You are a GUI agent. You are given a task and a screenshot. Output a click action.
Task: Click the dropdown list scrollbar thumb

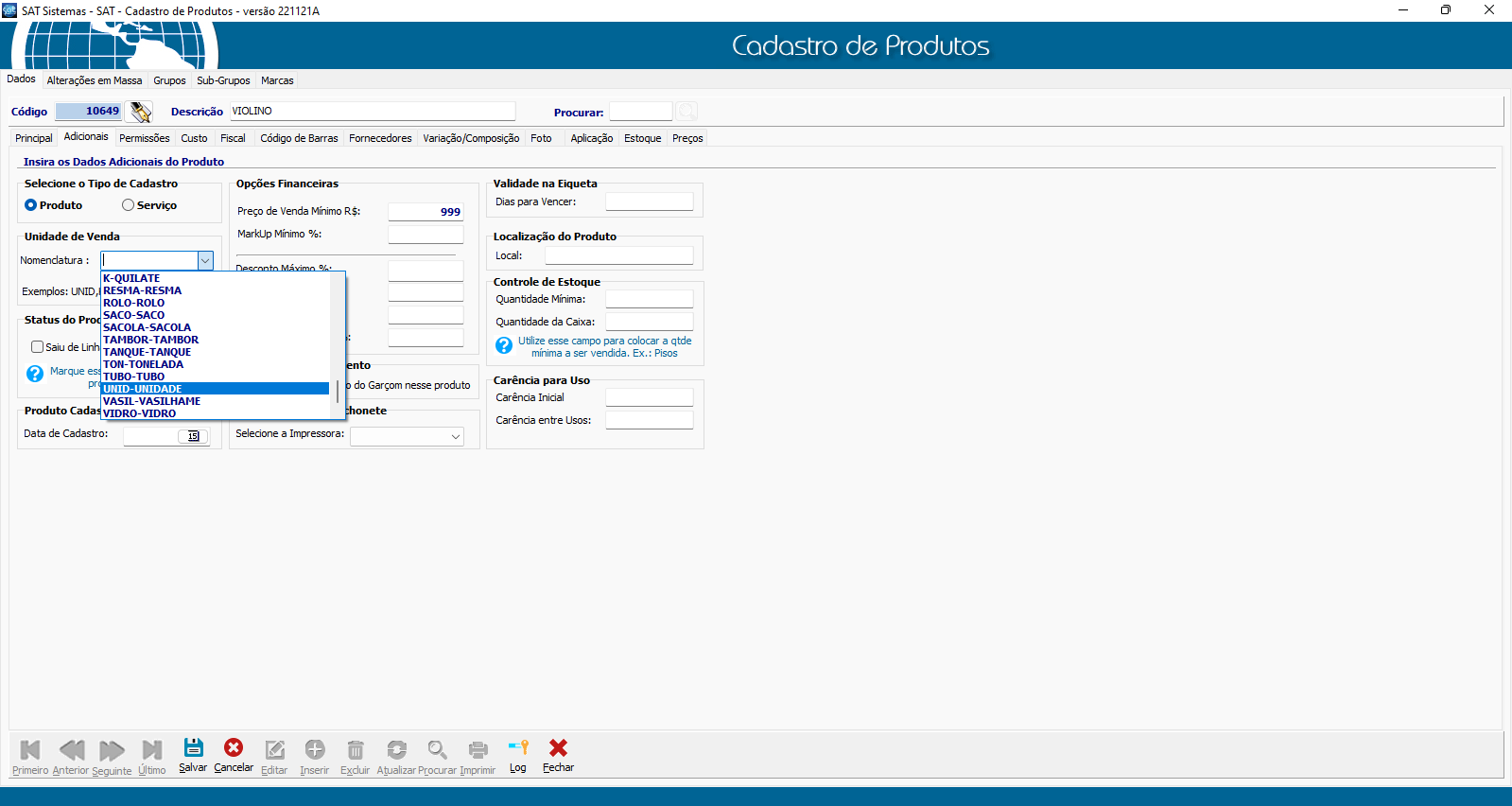point(338,392)
